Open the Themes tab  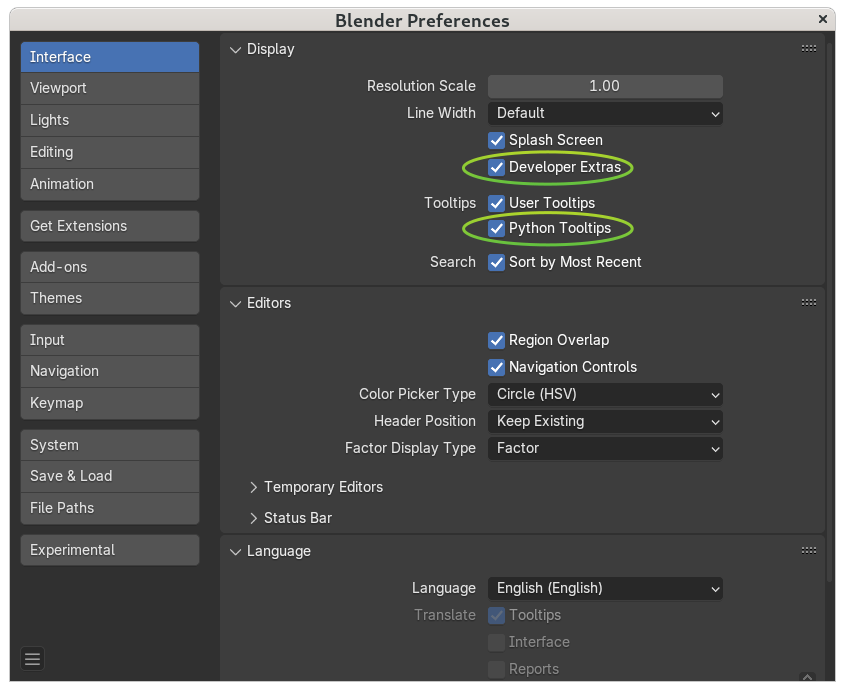[x=110, y=298]
